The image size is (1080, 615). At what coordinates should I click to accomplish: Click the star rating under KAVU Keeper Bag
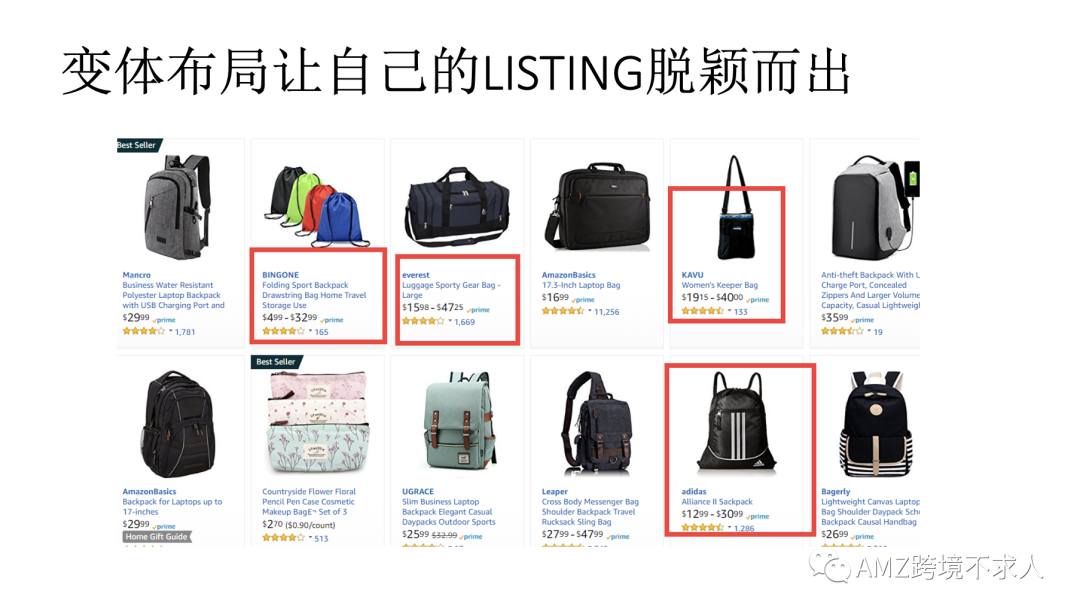pyautogui.click(x=703, y=311)
